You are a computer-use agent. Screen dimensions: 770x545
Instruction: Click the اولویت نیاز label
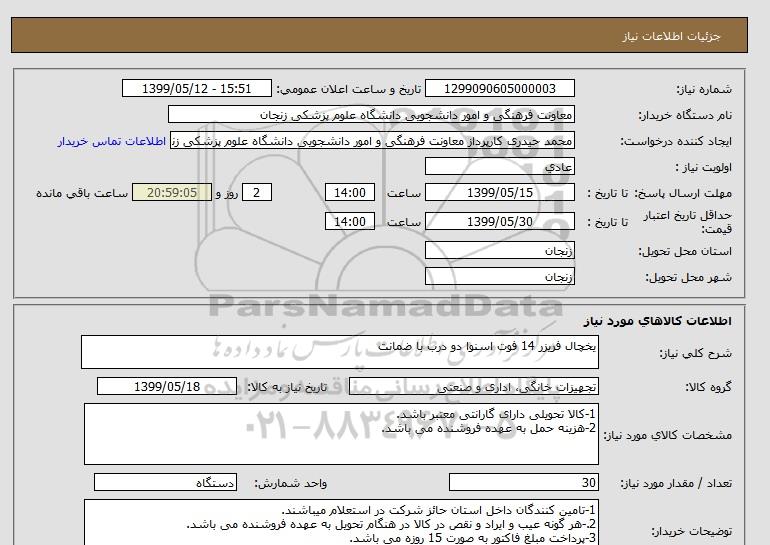(x=704, y=167)
